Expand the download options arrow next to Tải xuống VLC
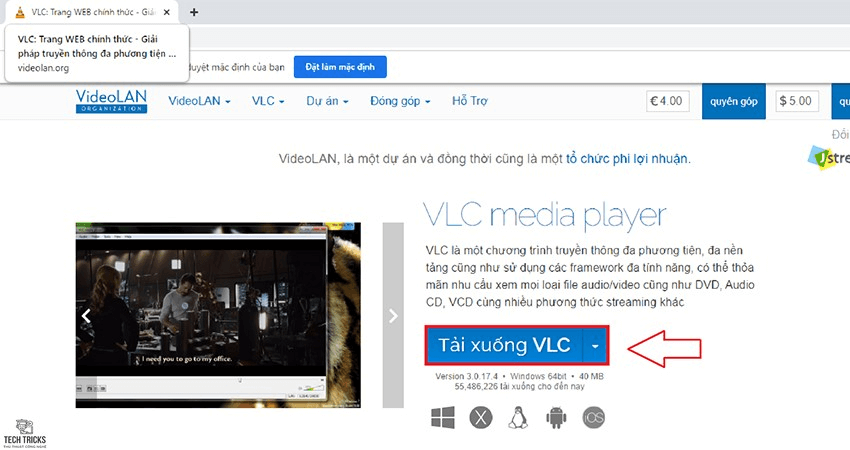Image resolution: width=850 pixels, height=450 pixels. pyautogui.click(x=595, y=345)
